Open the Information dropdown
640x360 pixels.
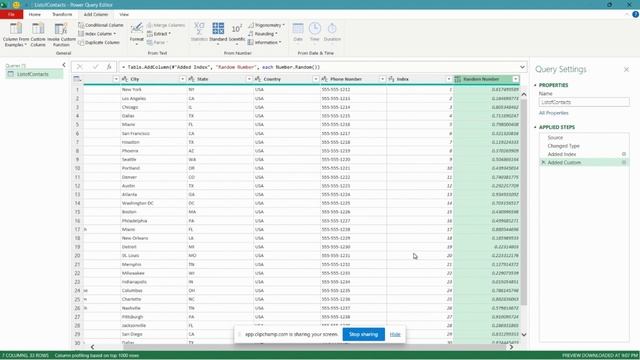[x=264, y=42]
